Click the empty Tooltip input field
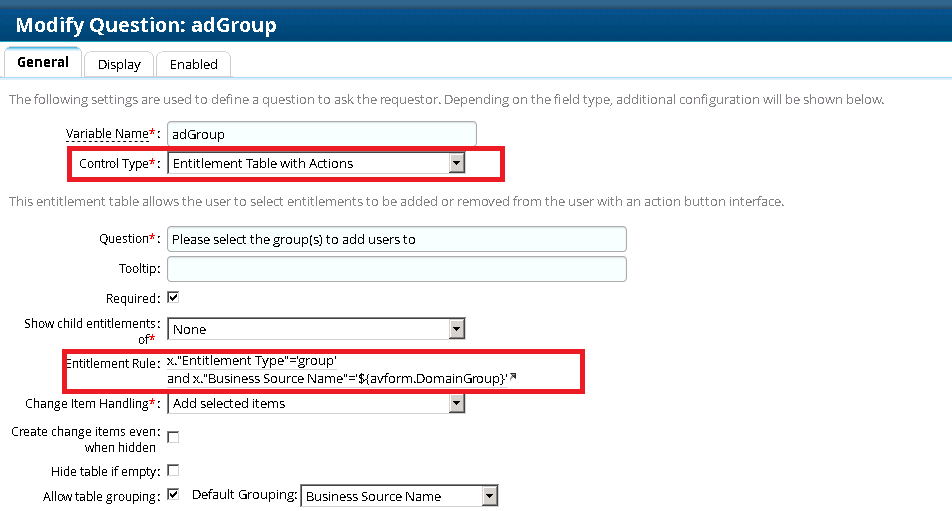This screenshot has height=511, width=952. coord(396,269)
